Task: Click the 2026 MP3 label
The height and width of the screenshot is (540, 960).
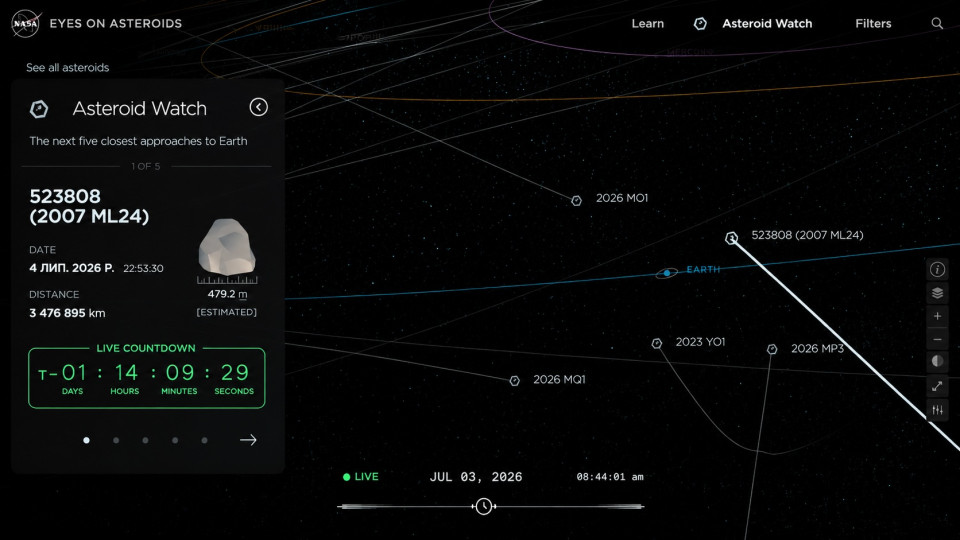Action: [817, 348]
